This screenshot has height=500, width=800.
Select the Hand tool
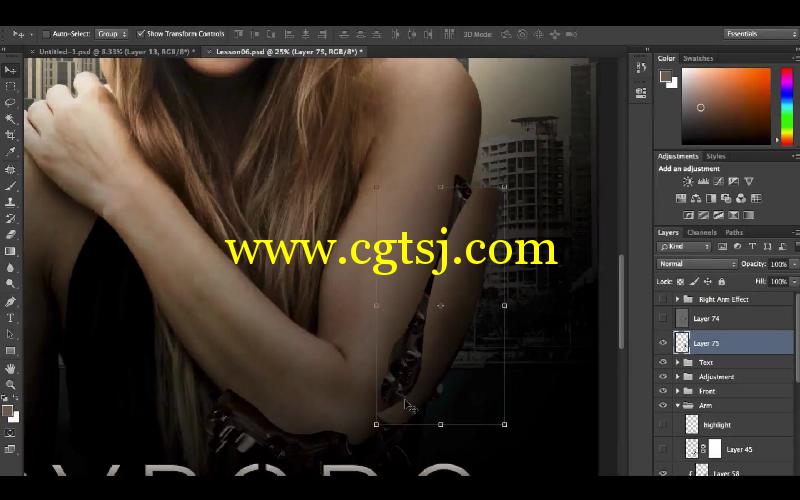click(10, 368)
